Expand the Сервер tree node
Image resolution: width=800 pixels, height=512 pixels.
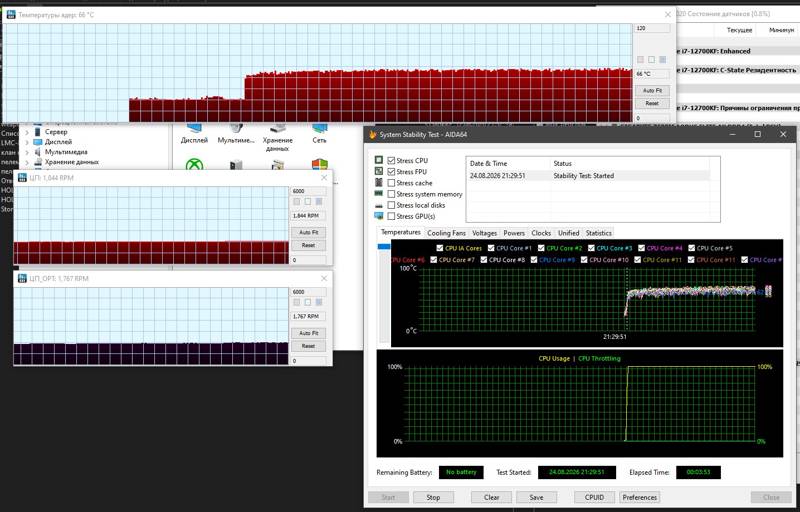[x=27, y=132]
